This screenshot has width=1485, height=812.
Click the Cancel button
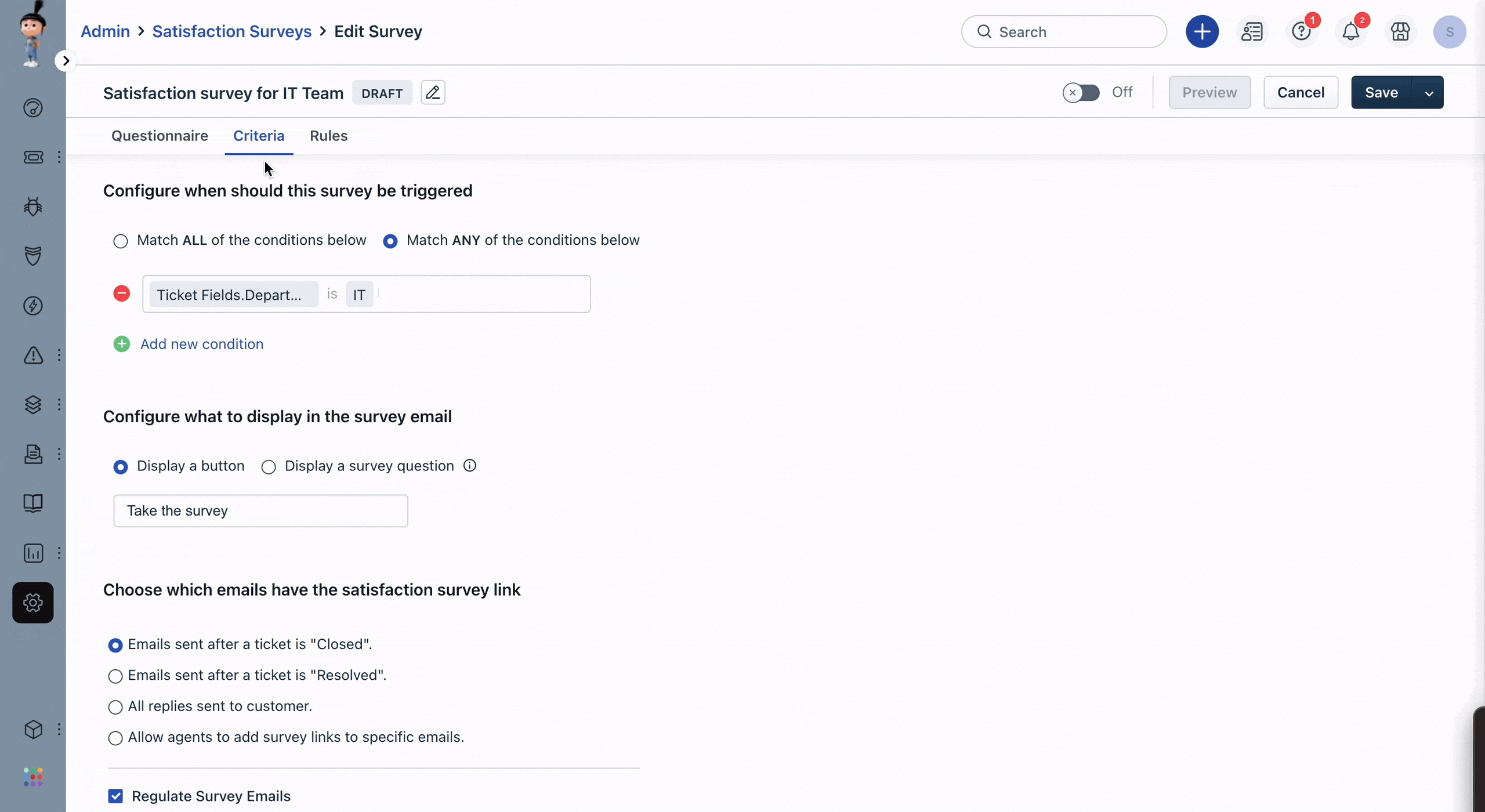(1300, 92)
